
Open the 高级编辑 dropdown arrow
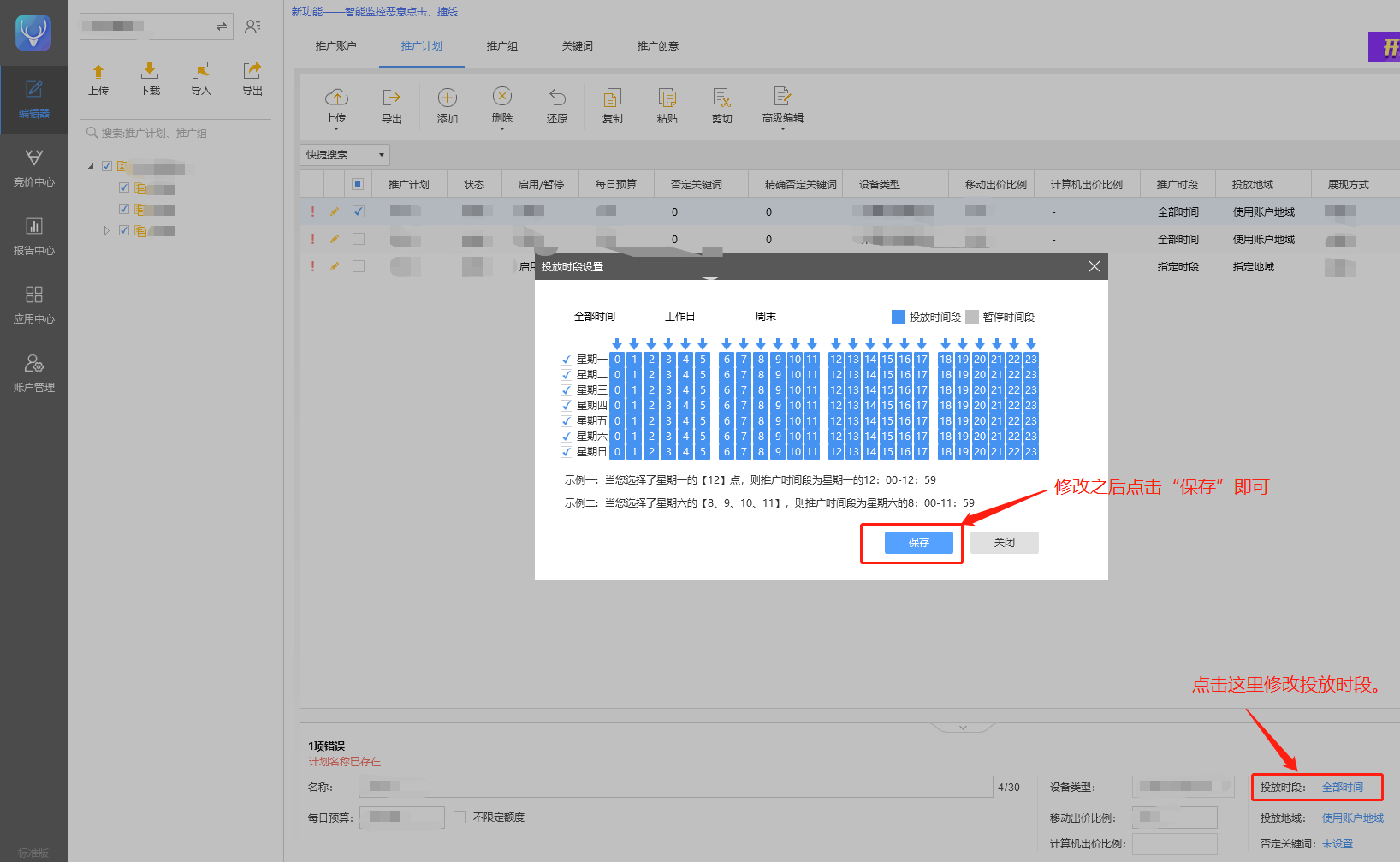point(782,129)
